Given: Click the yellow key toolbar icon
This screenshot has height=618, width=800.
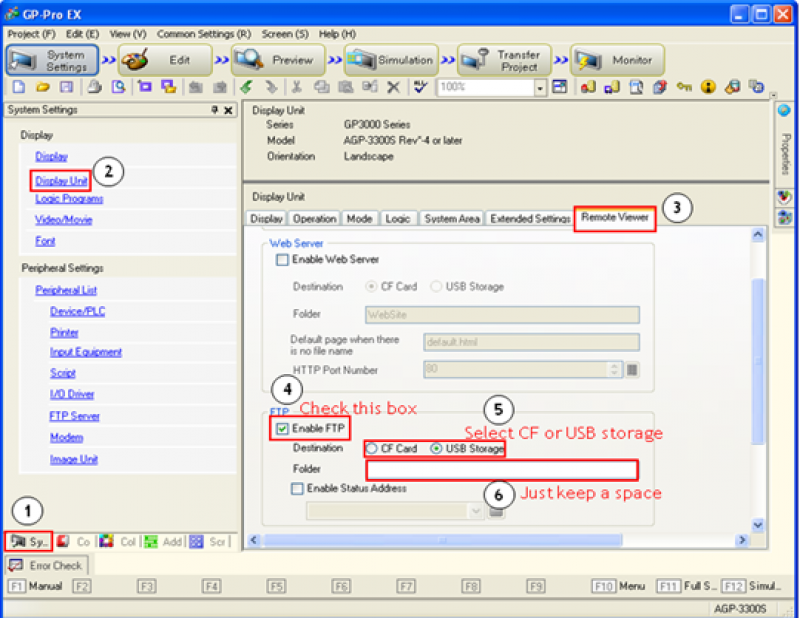Looking at the screenshot, I should [x=684, y=87].
